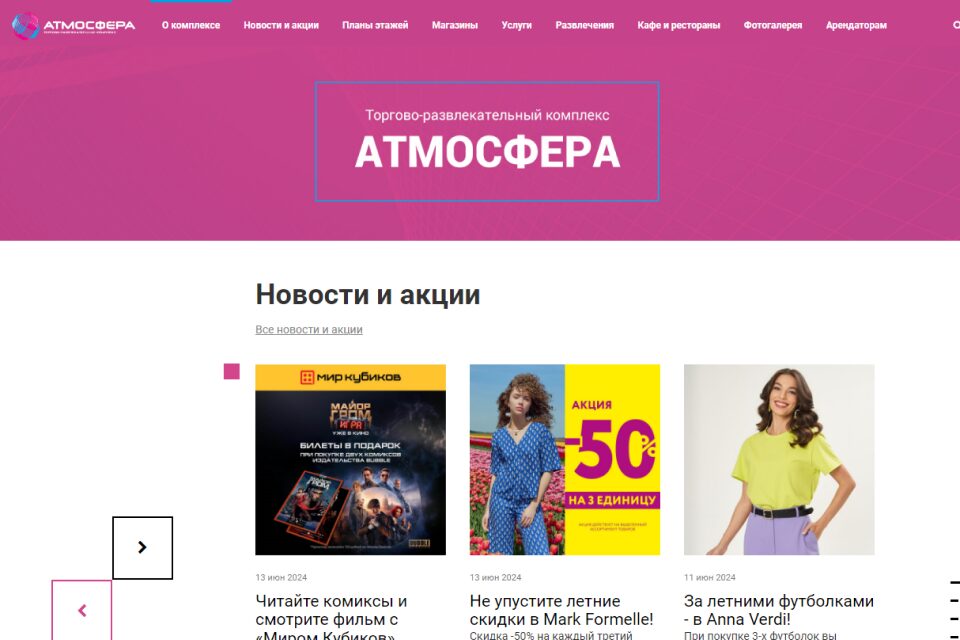The height and width of the screenshot is (640, 960).
Task: Open the Mark Formelle -50% sale image
Action: coord(564,460)
